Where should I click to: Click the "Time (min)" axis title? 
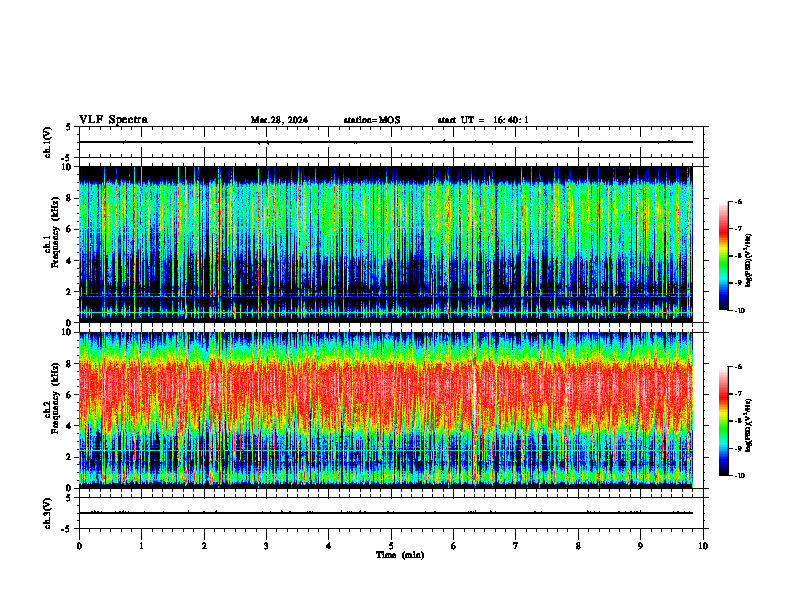pyautogui.click(x=400, y=555)
